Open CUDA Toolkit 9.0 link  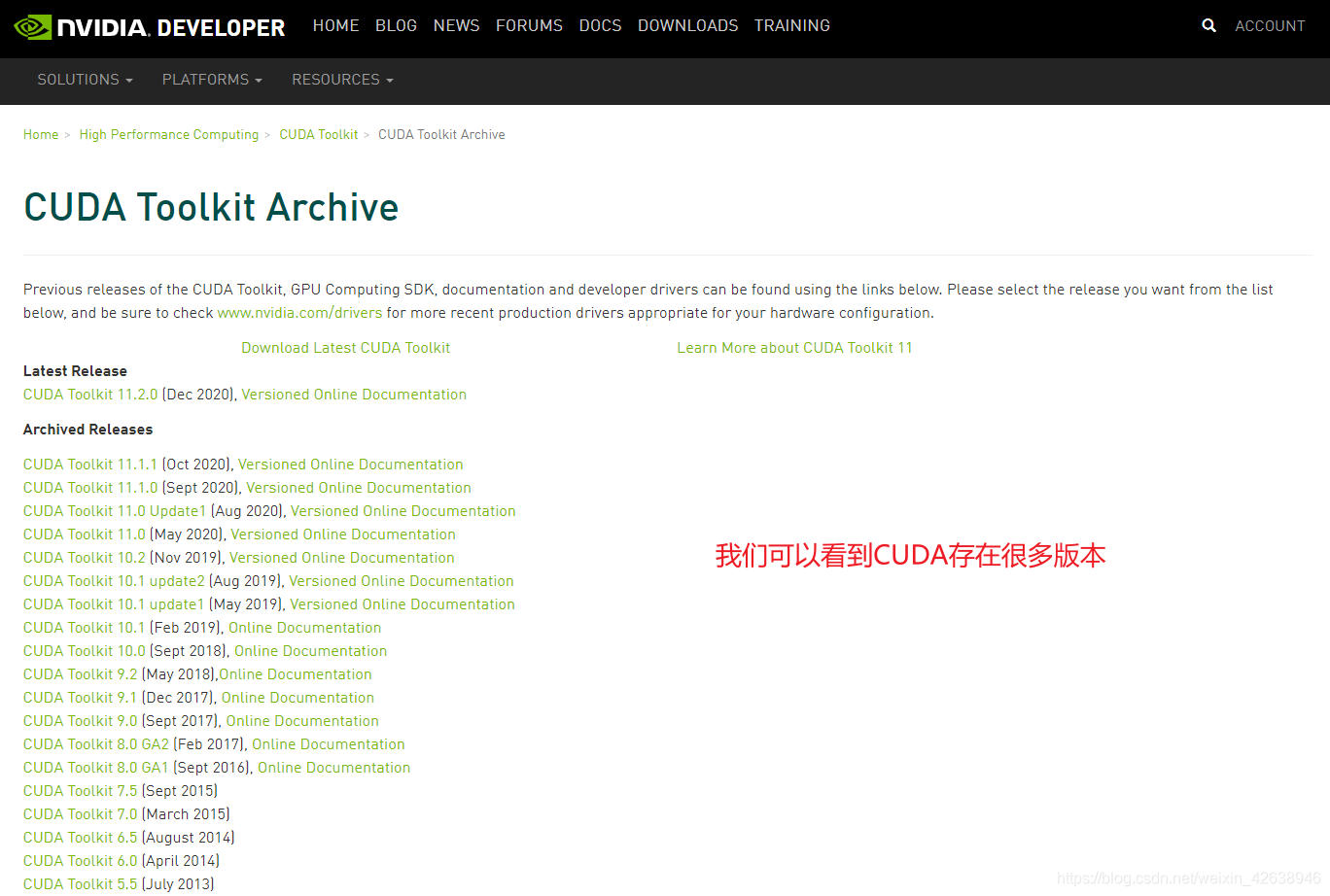pyautogui.click(x=81, y=721)
